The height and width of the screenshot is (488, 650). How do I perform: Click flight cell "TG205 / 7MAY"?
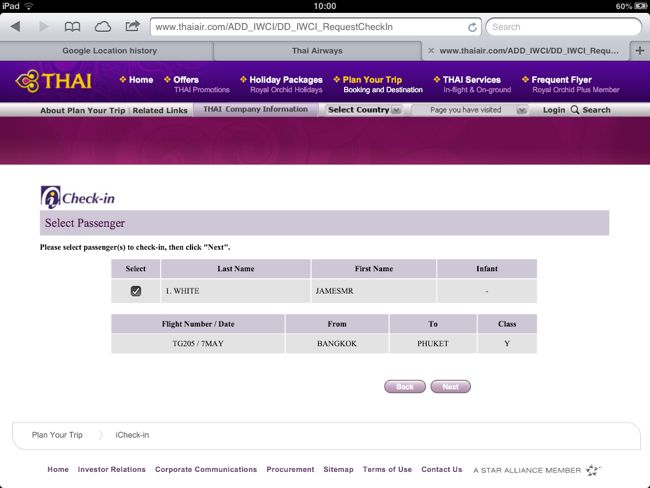(x=198, y=343)
